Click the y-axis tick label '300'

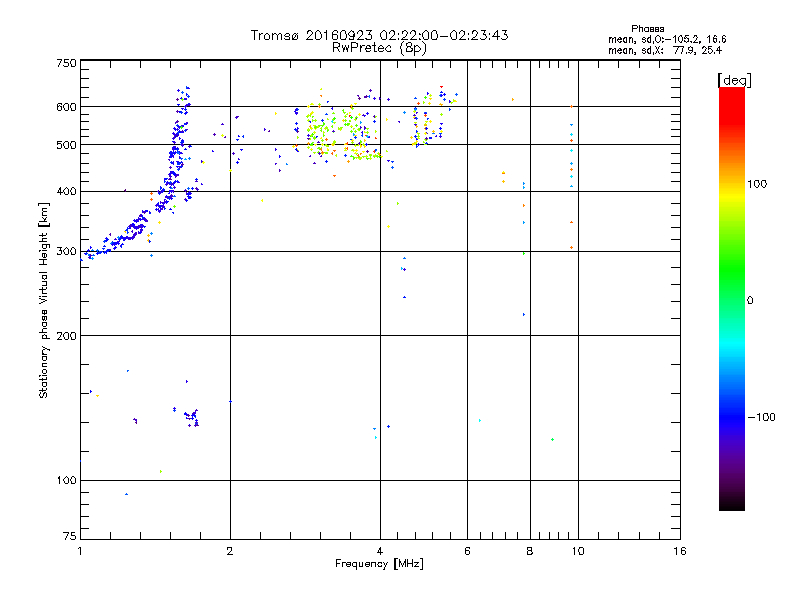tap(67, 252)
